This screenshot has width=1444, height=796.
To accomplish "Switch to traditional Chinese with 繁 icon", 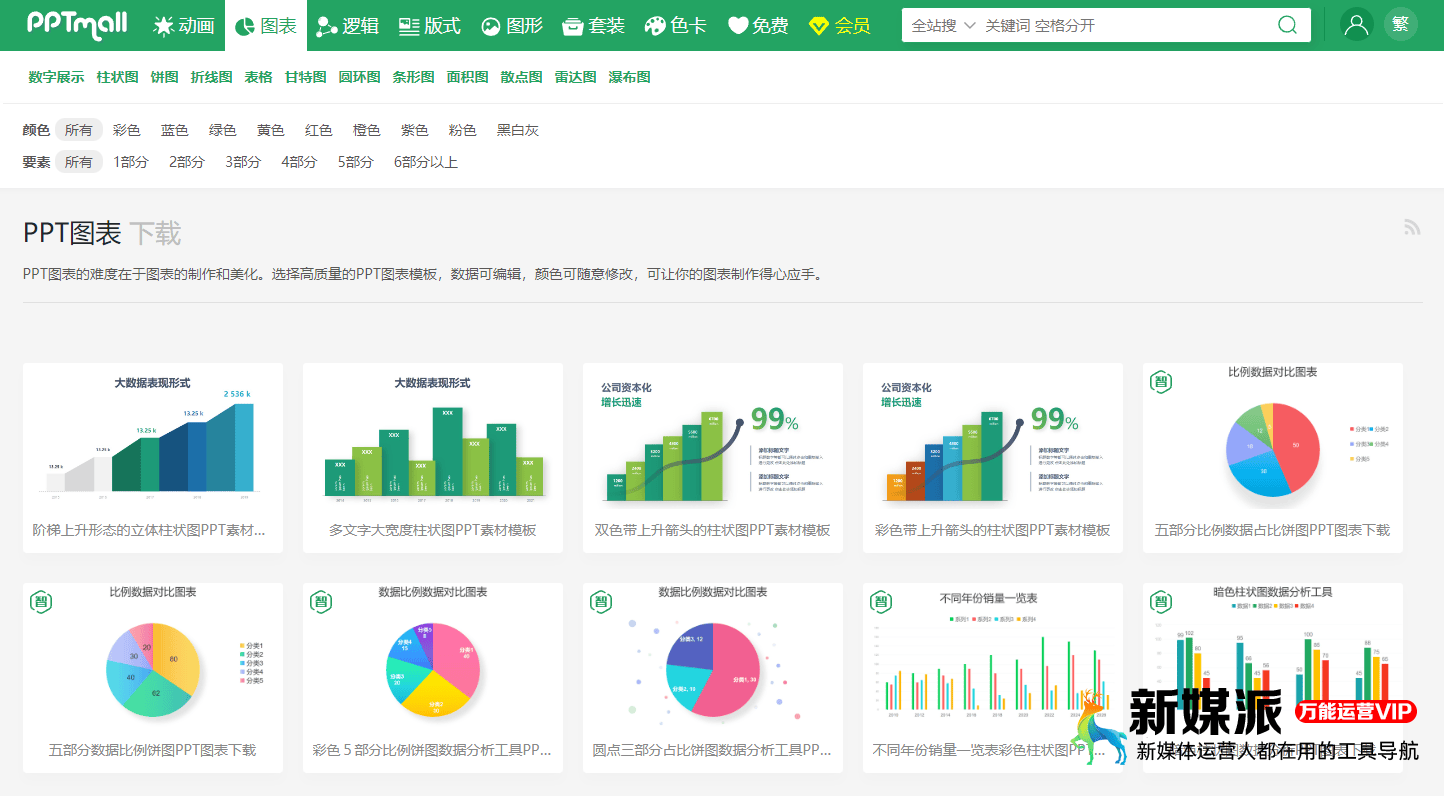I will [x=1401, y=25].
